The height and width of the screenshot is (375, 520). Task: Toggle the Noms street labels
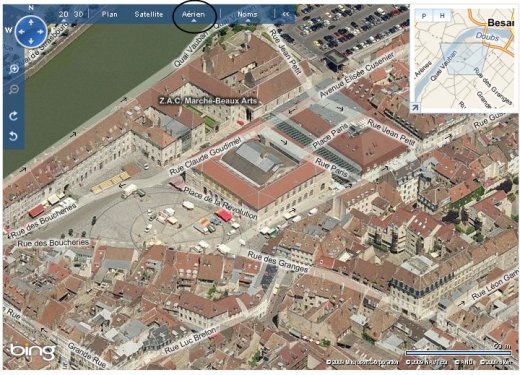tap(247, 14)
